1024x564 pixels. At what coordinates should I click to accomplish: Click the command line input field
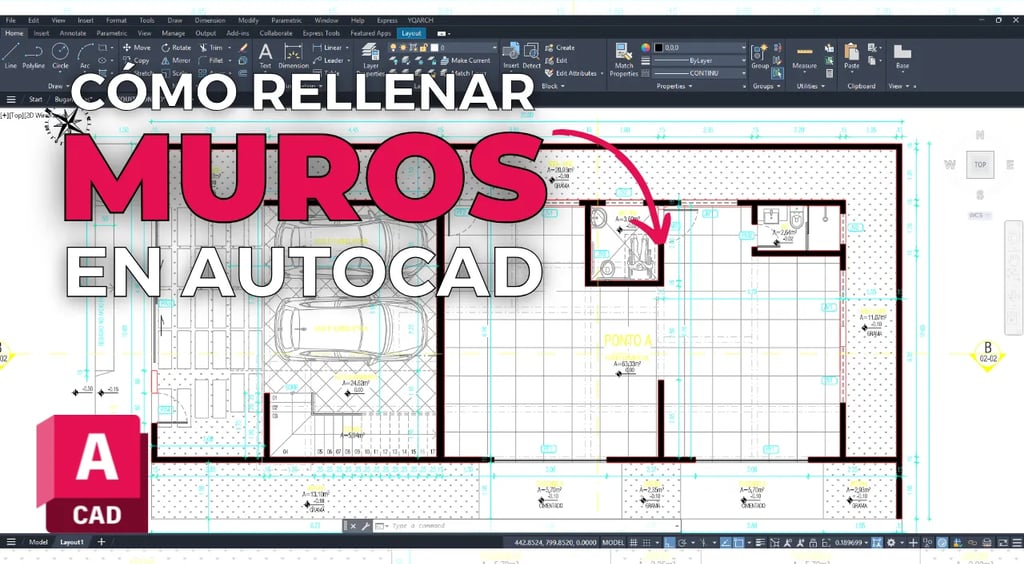pos(532,525)
